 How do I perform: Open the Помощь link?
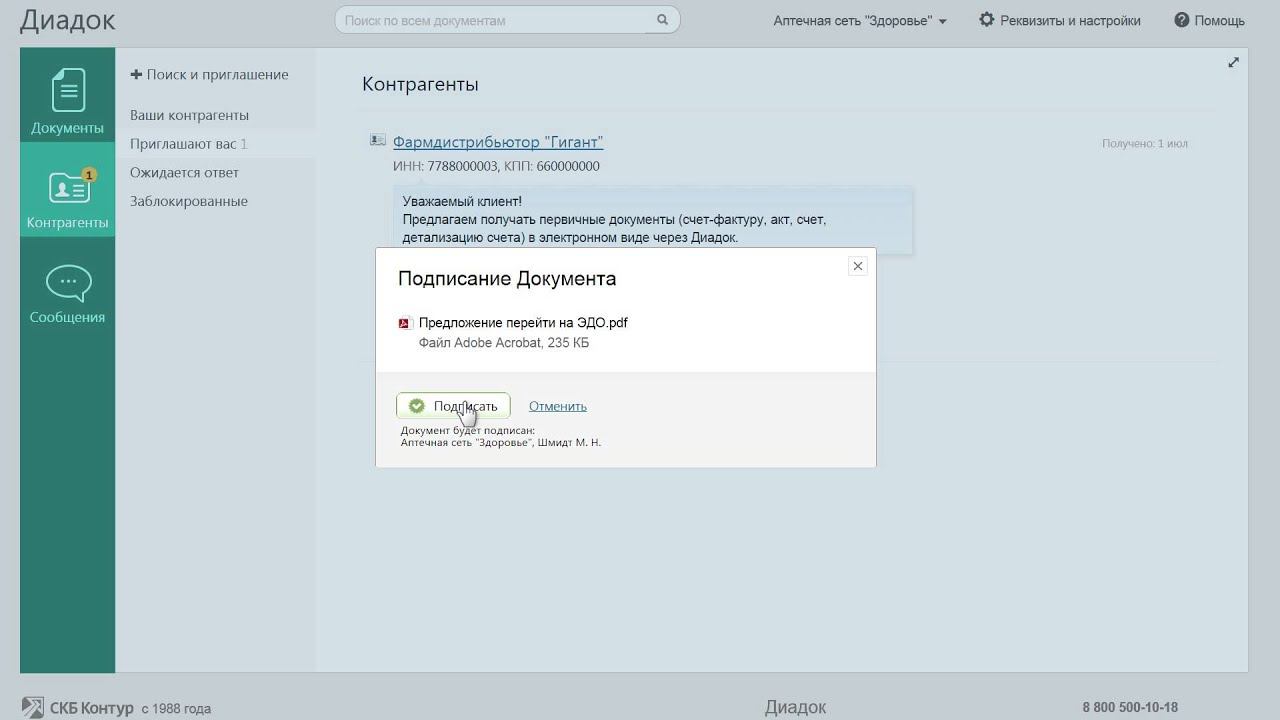tap(1219, 20)
